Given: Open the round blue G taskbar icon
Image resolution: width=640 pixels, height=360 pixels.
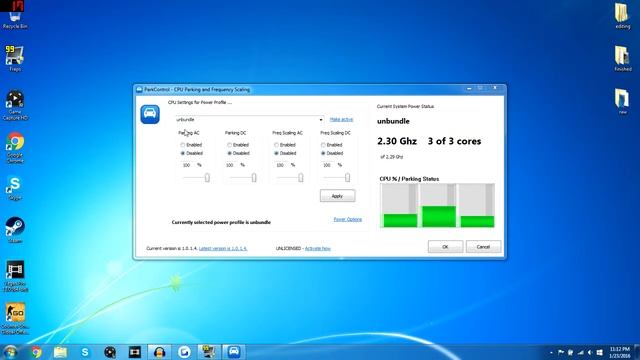Looking at the screenshot, I should [x=184, y=352].
